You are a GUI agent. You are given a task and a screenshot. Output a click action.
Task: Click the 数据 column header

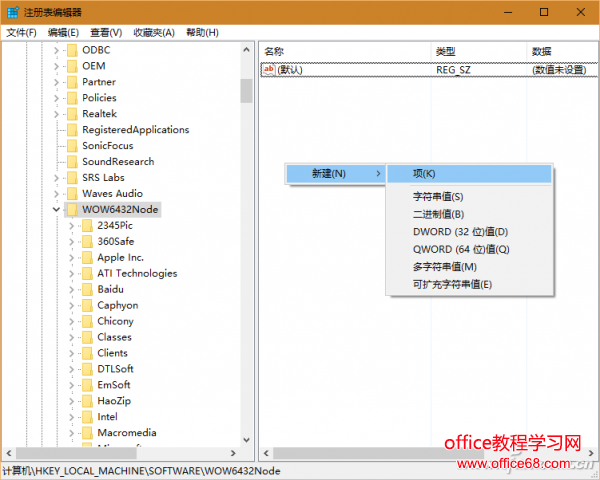tap(563, 51)
